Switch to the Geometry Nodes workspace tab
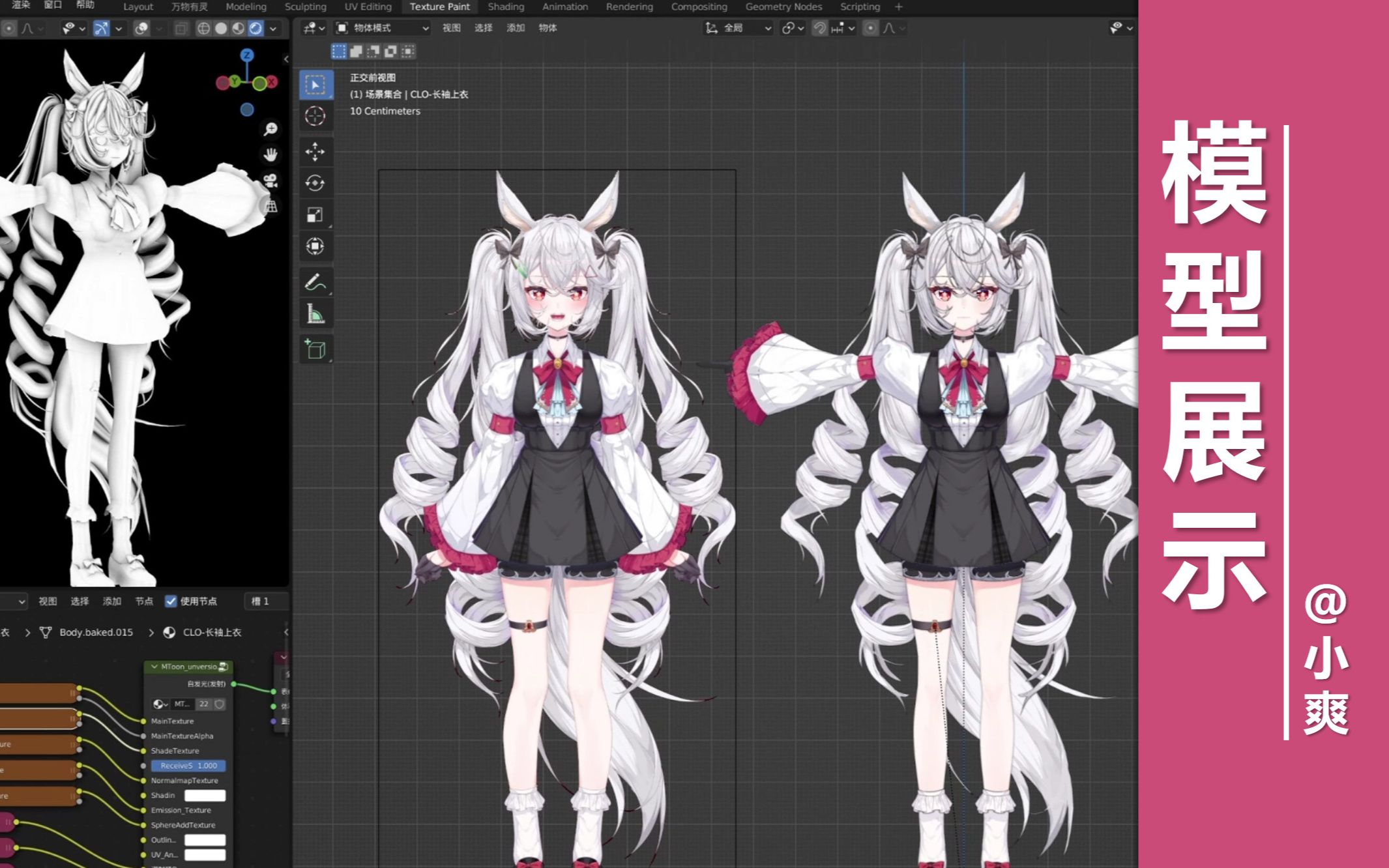 [x=783, y=7]
